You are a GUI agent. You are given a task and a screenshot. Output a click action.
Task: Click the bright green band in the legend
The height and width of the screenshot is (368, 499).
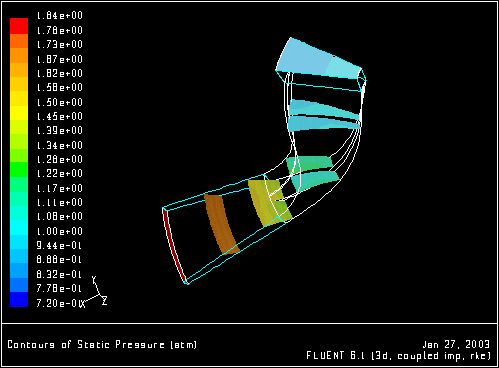(19, 170)
